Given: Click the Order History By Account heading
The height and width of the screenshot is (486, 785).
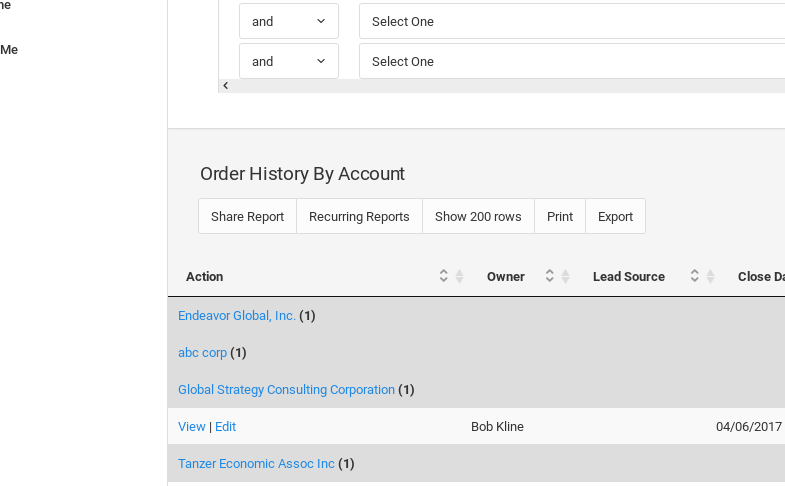Looking at the screenshot, I should click(302, 174).
